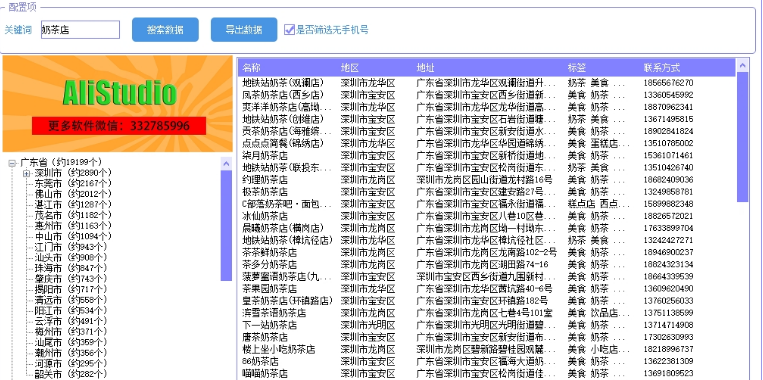Select the 茶多分奶茶店 row
Viewport: 763px width, 380px height.
pos(487,265)
